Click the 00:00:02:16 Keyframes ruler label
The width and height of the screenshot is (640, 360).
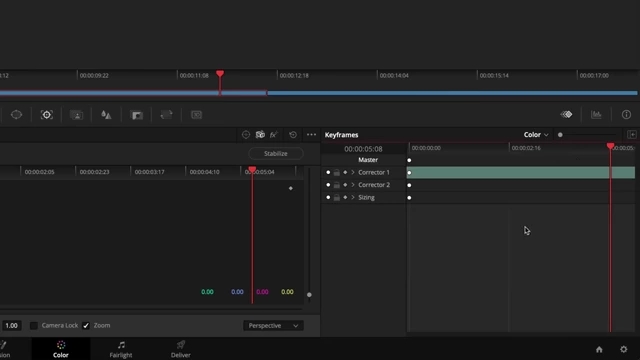(x=526, y=148)
